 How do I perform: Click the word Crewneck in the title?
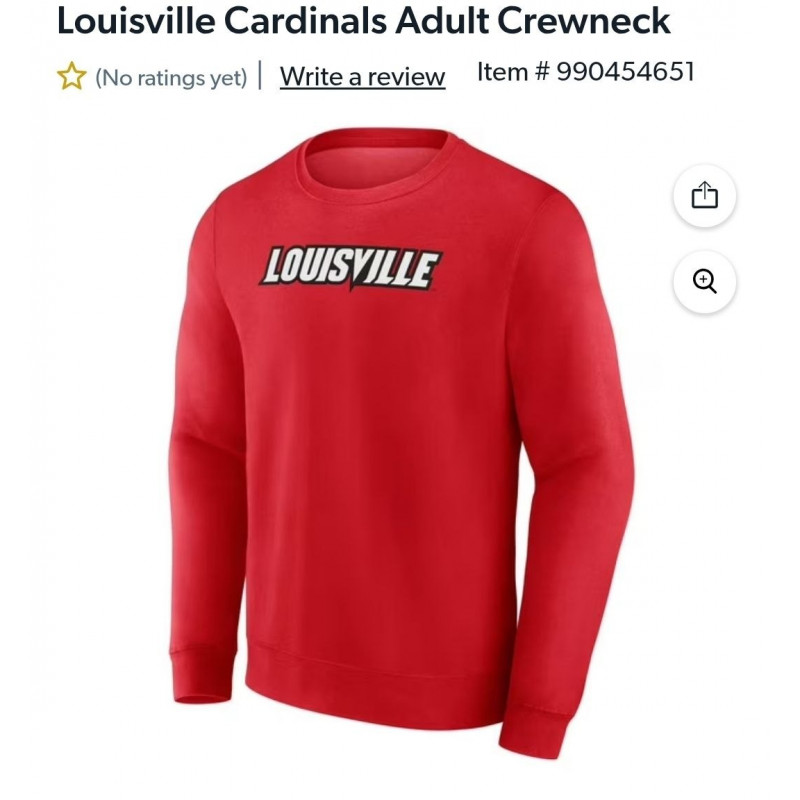[584, 21]
